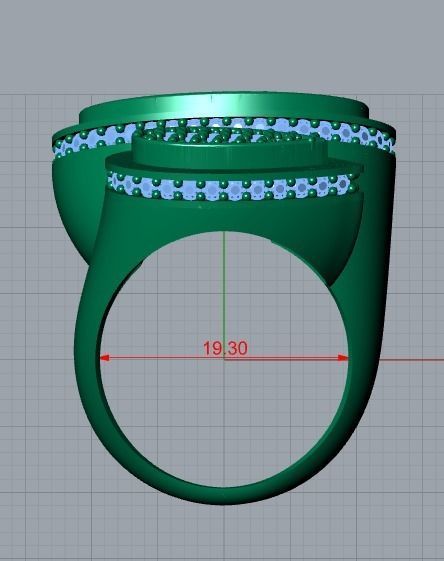Click the 19.30 dimension text

pos(225,348)
